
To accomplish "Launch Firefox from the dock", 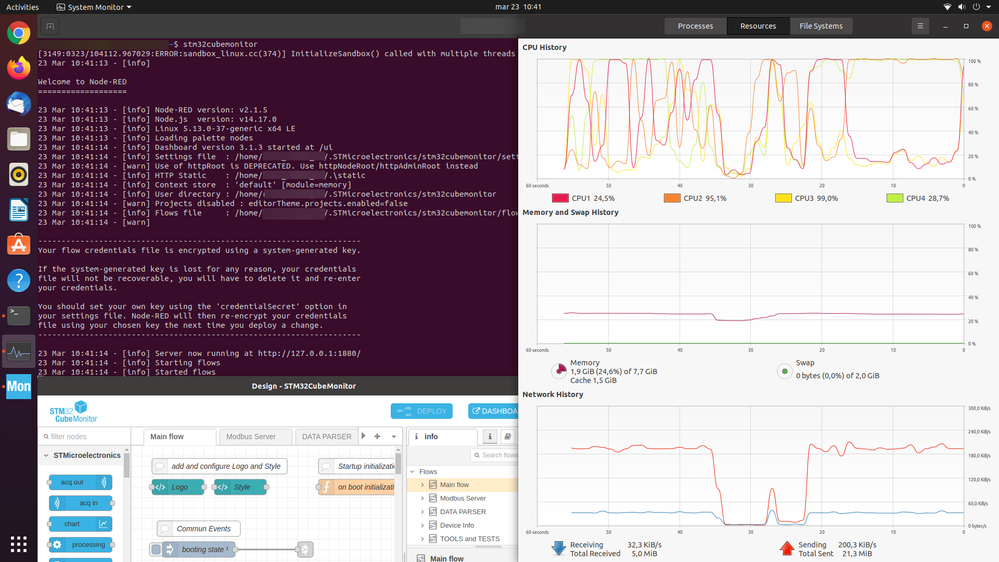I will pyautogui.click(x=18, y=68).
